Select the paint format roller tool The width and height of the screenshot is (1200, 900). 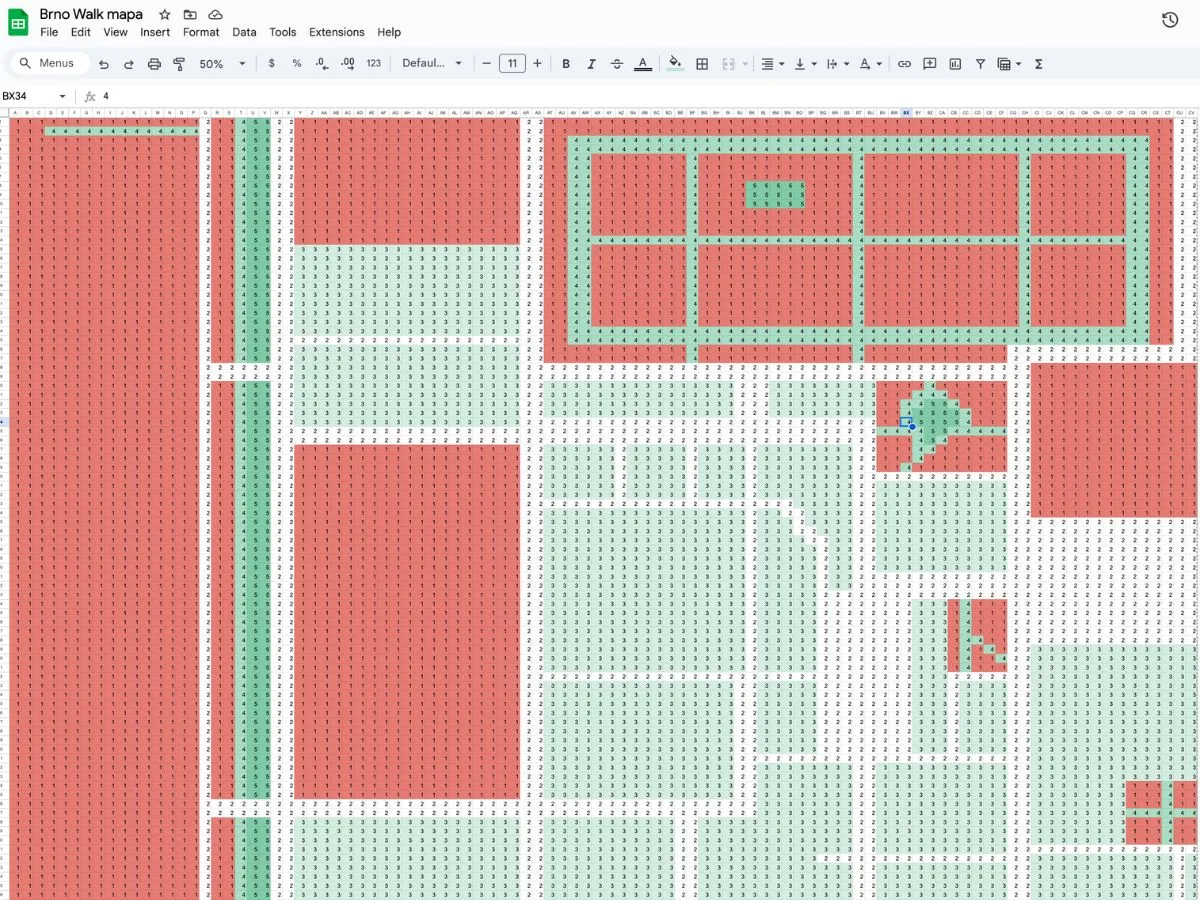pyautogui.click(x=179, y=64)
